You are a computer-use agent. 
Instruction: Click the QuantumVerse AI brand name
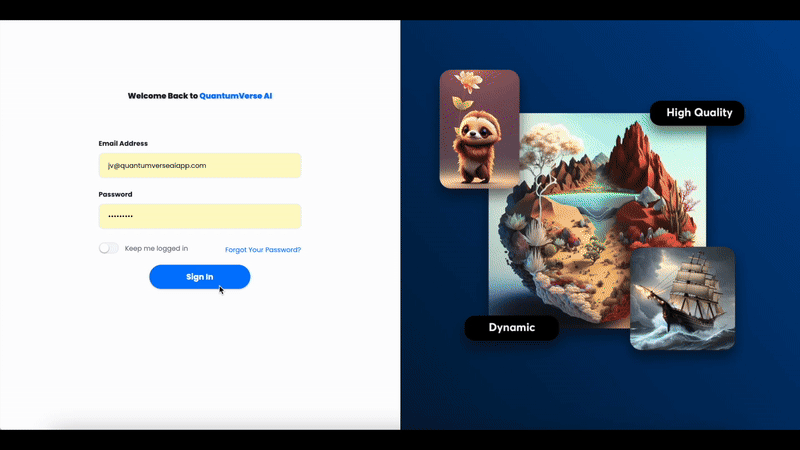(x=236, y=96)
